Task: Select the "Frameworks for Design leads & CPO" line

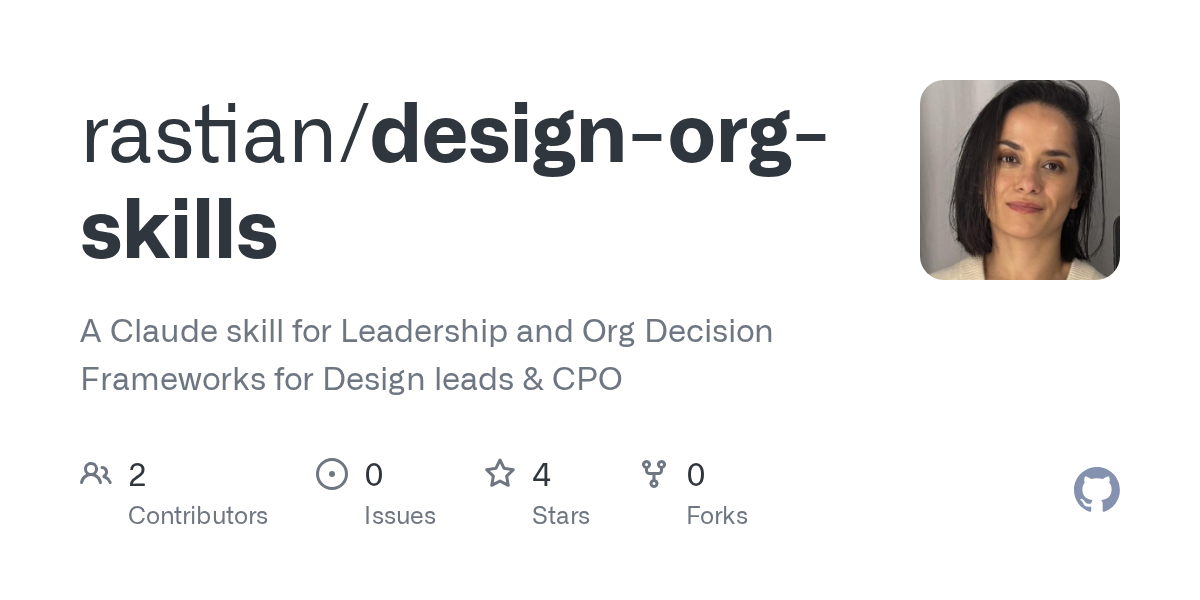Action: 351,380
